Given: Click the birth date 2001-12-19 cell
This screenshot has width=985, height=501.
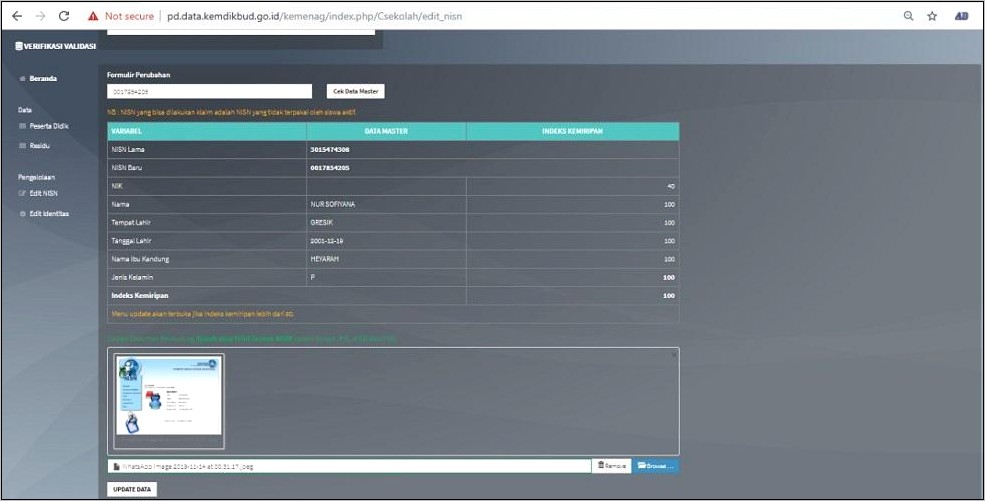Looking at the screenshot, I should tap(386, 241).
